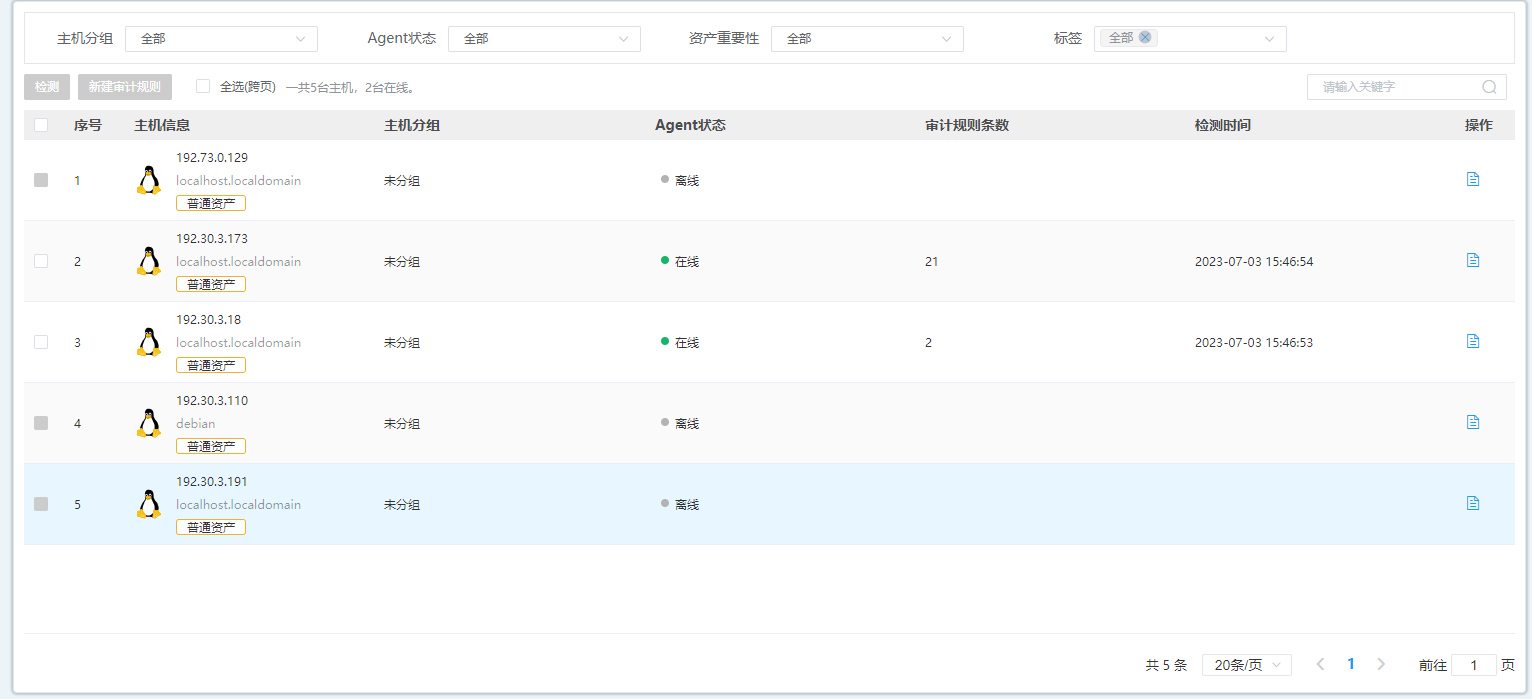Open the Agent状态 filter dropdown
This screenshot has height=699, width=1532.
click(x=544, y=39)
